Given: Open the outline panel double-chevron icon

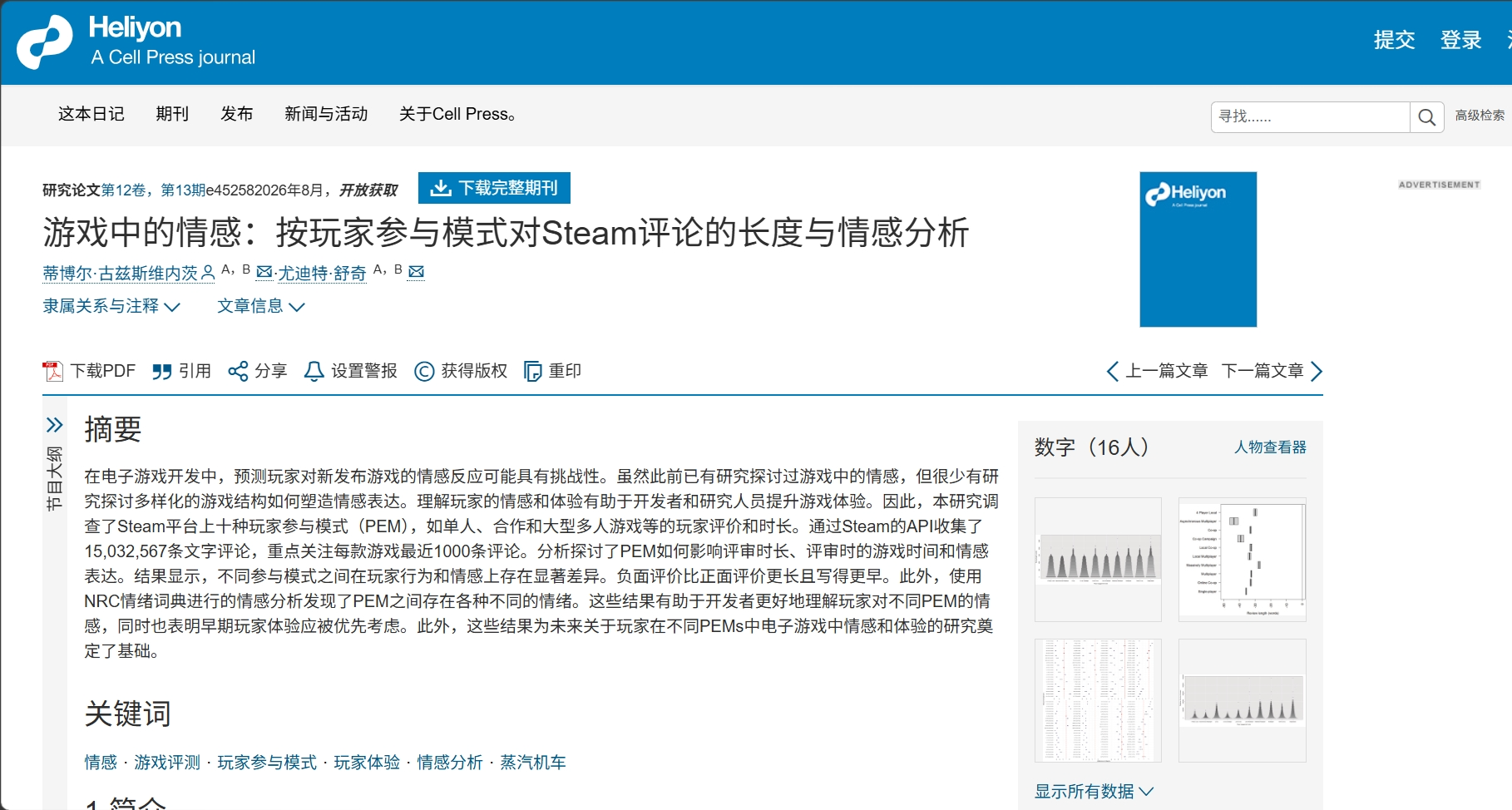Looking at the screenshot, I should pos(54,425).
